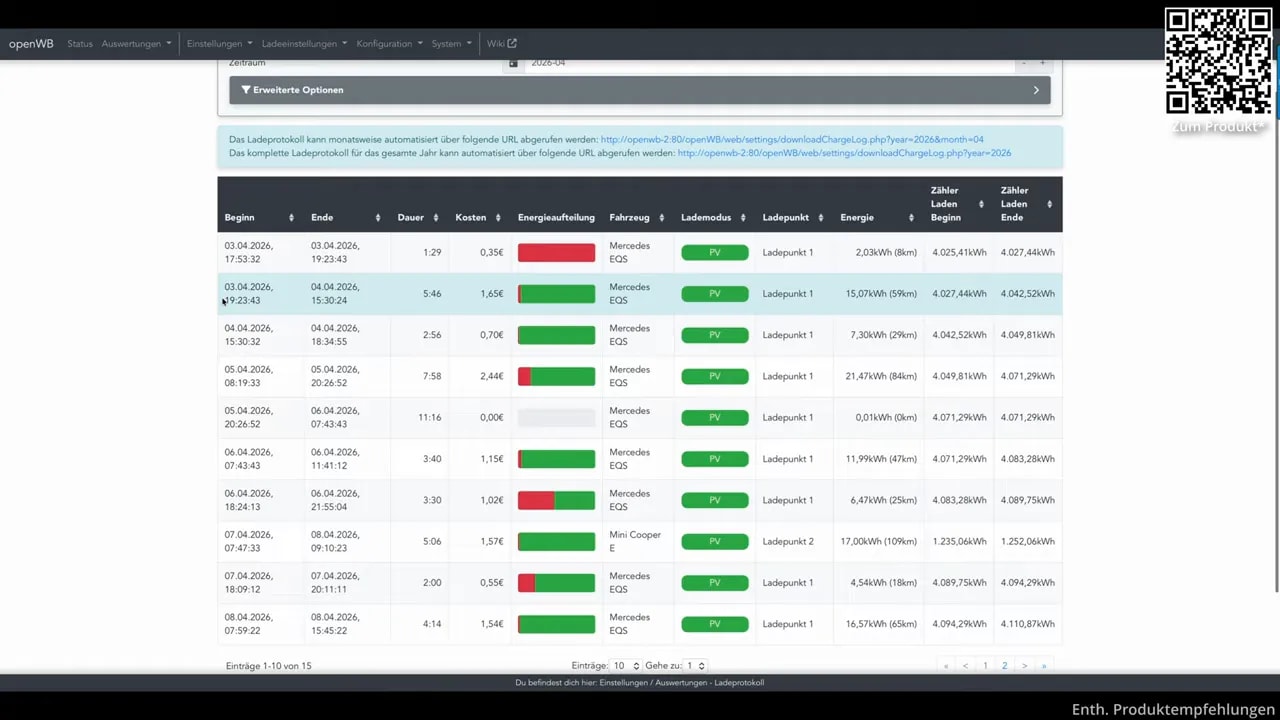The width and height of the screenshot is (1280, 720).
Task: Open the Wiki via the external link icon
Action: tap(511, 43)
